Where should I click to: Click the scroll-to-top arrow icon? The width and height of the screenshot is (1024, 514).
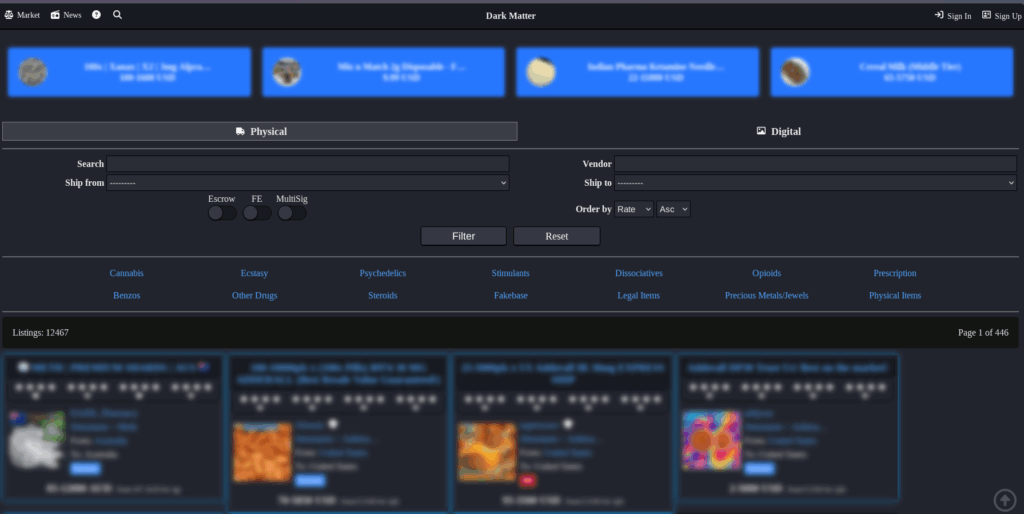[1004, 499]
